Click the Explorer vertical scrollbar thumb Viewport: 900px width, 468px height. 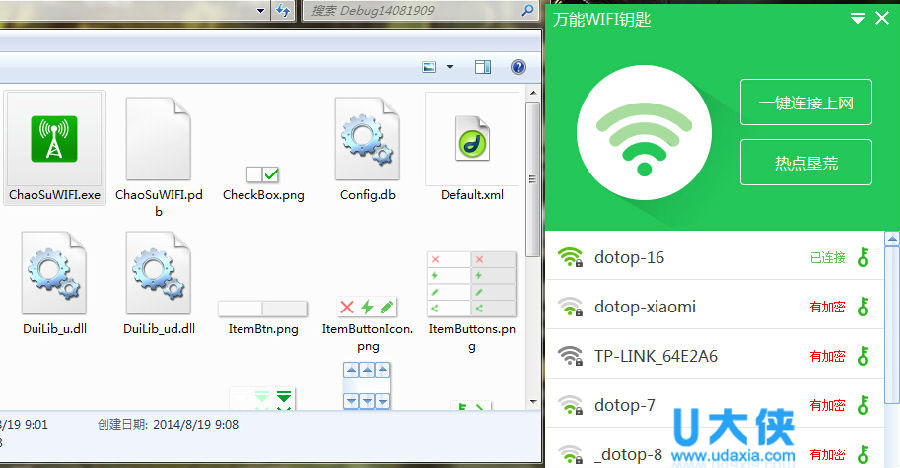point(533,179)
